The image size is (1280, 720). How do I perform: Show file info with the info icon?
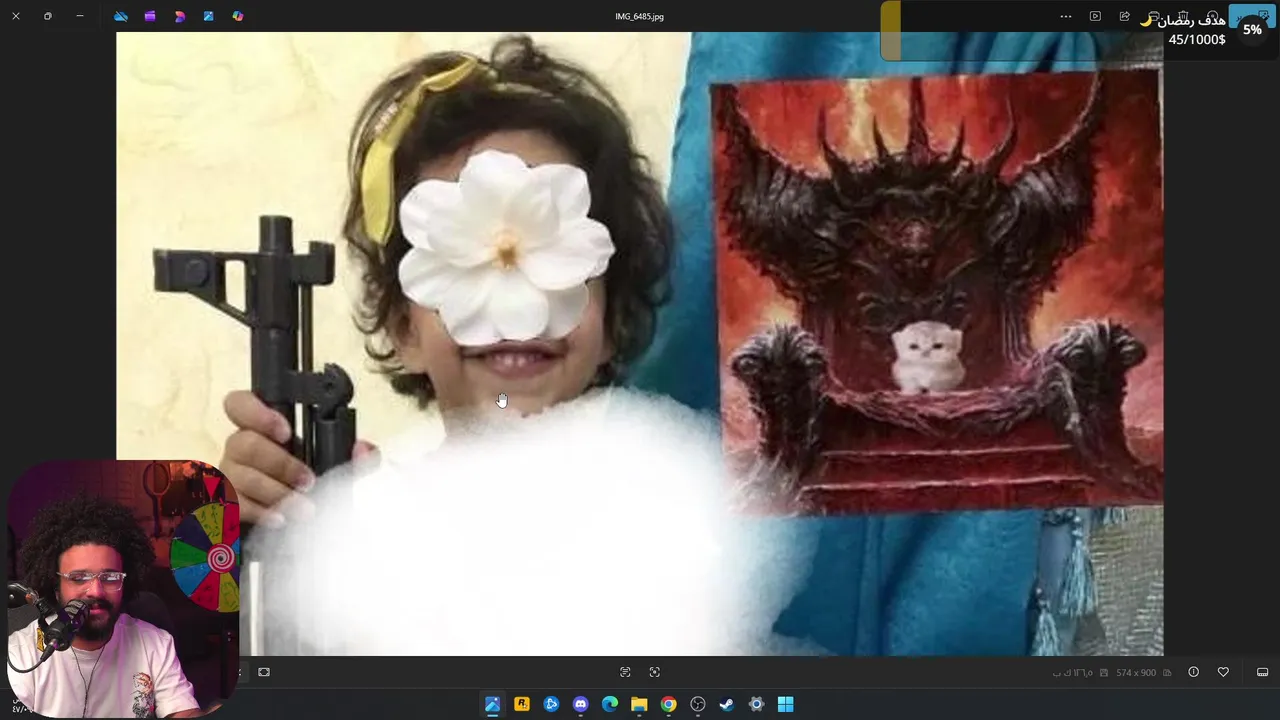(x=1193, y=672)
